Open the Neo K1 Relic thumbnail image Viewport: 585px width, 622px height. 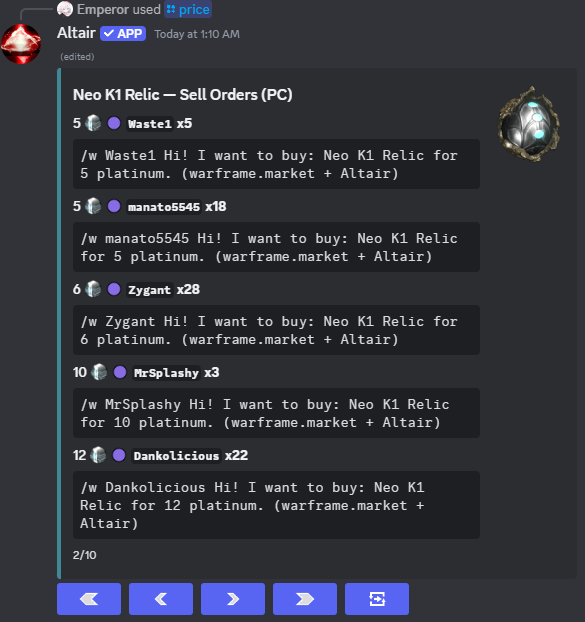pyautogui.click(x=529, y=124)
